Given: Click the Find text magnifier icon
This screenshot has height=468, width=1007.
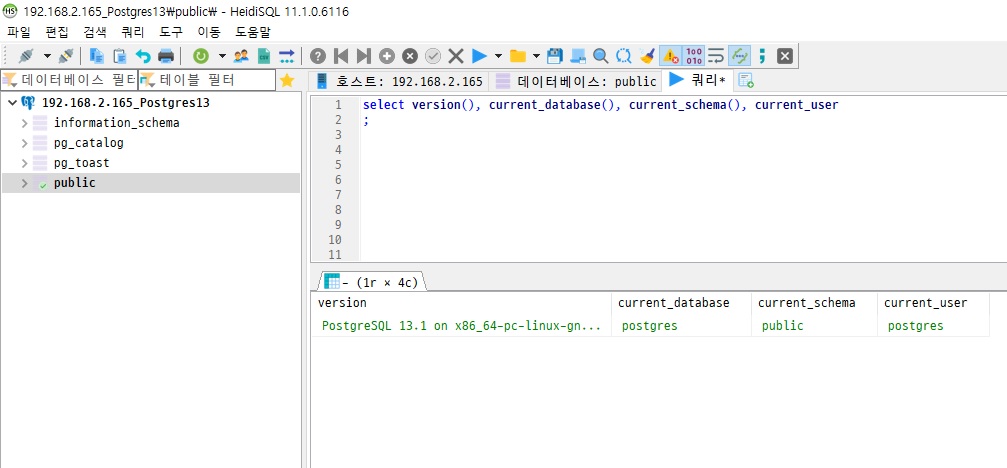Looking at the screenshot, I should tap(600, 56).
